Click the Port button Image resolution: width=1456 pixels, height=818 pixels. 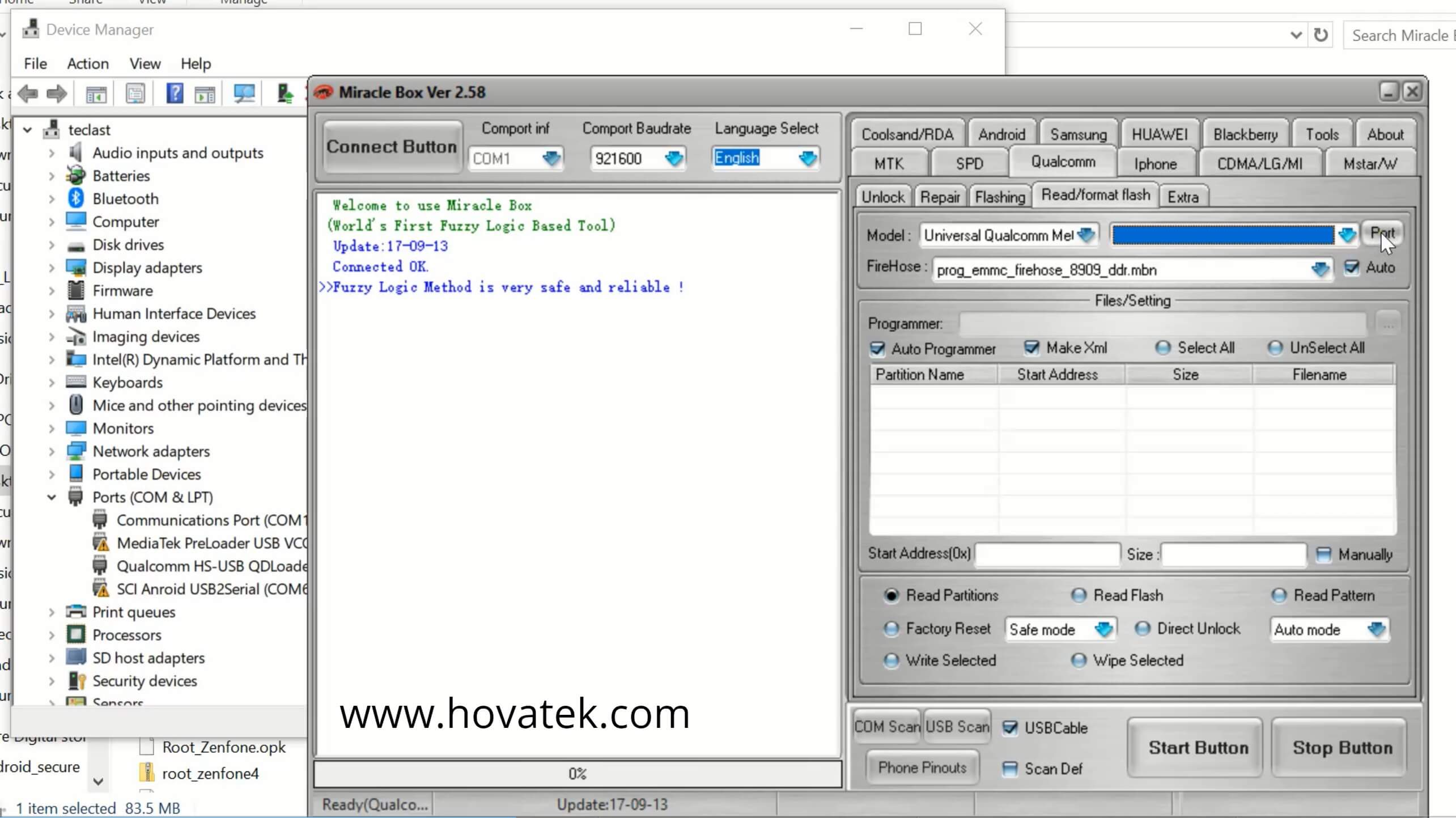tap(1382, 233)
